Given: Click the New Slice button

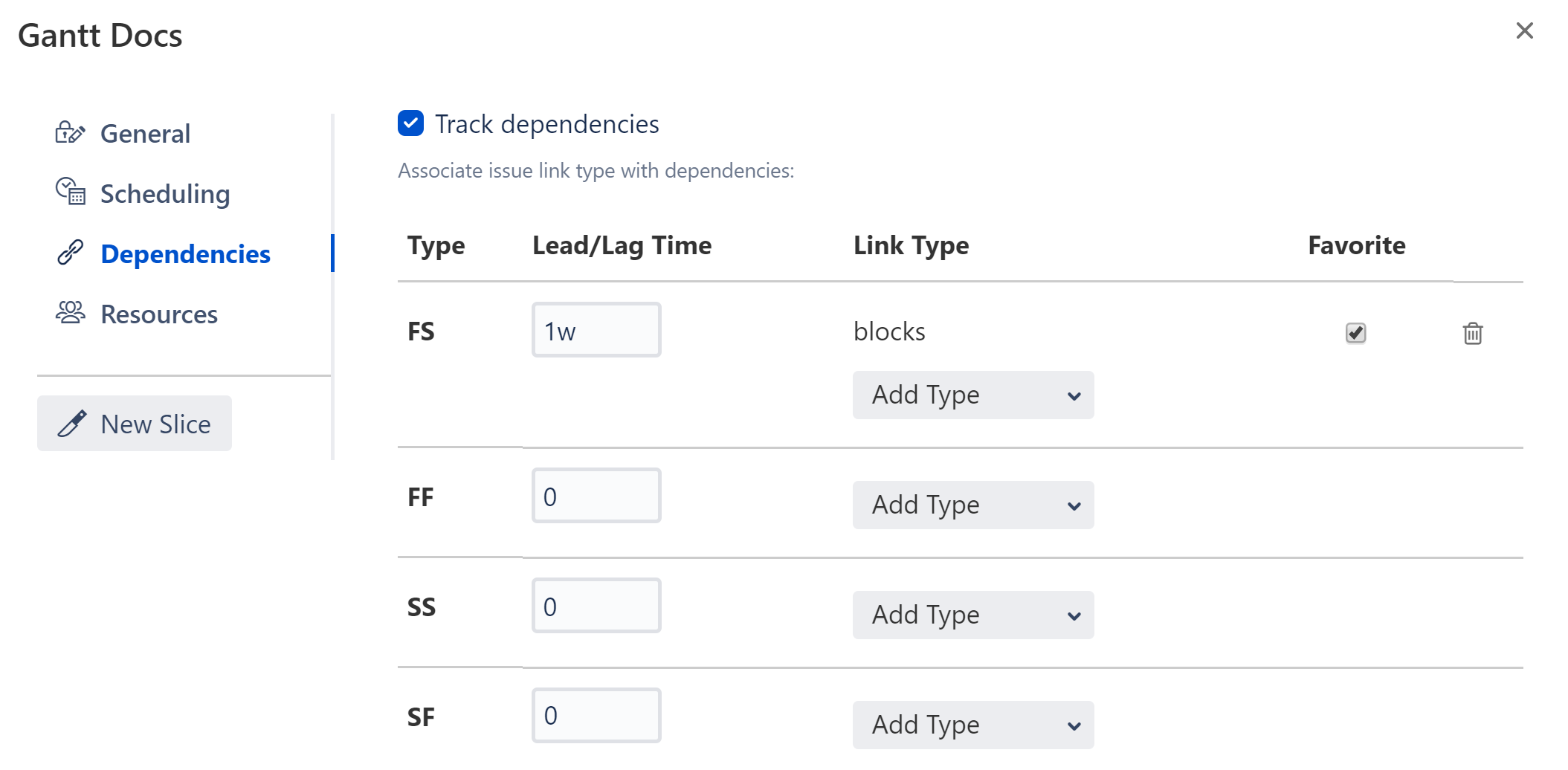Looking at the screenshot, I should point(134,423).
